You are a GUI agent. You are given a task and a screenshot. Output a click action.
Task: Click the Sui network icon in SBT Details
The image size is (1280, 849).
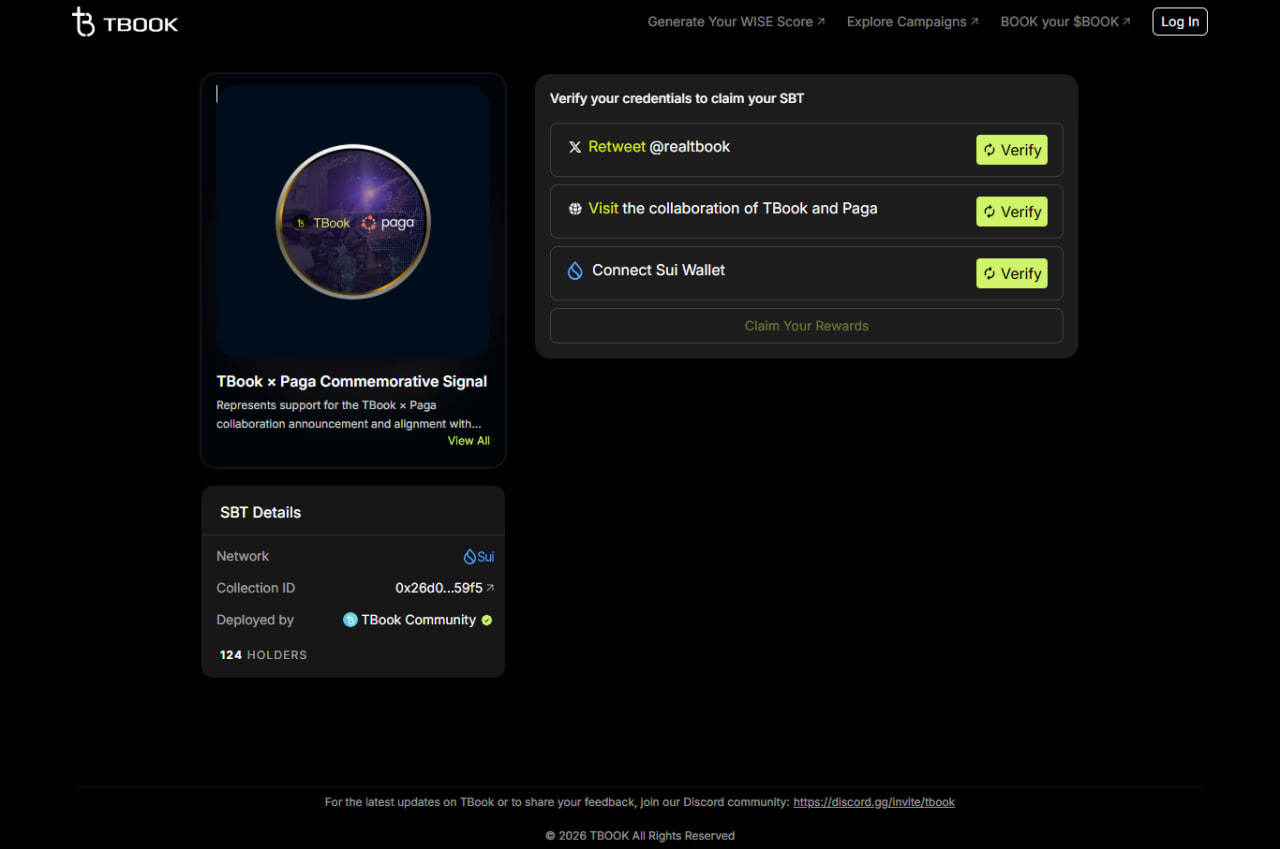[x=469, y=556]
